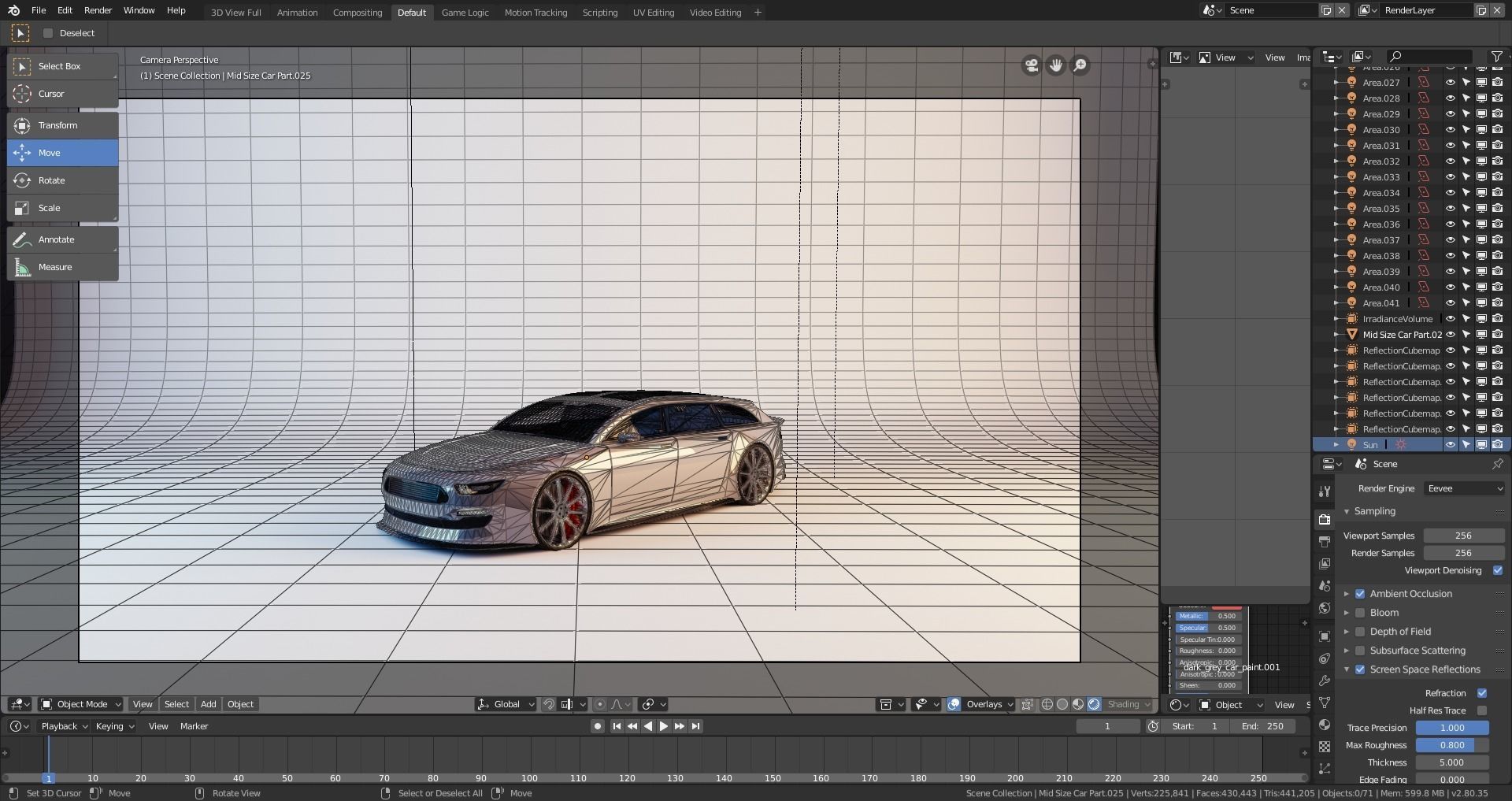This screenshot has width=1512, height=801.
Task: Open the outliner filter funnel
Action: click(x=1496, y=57)
